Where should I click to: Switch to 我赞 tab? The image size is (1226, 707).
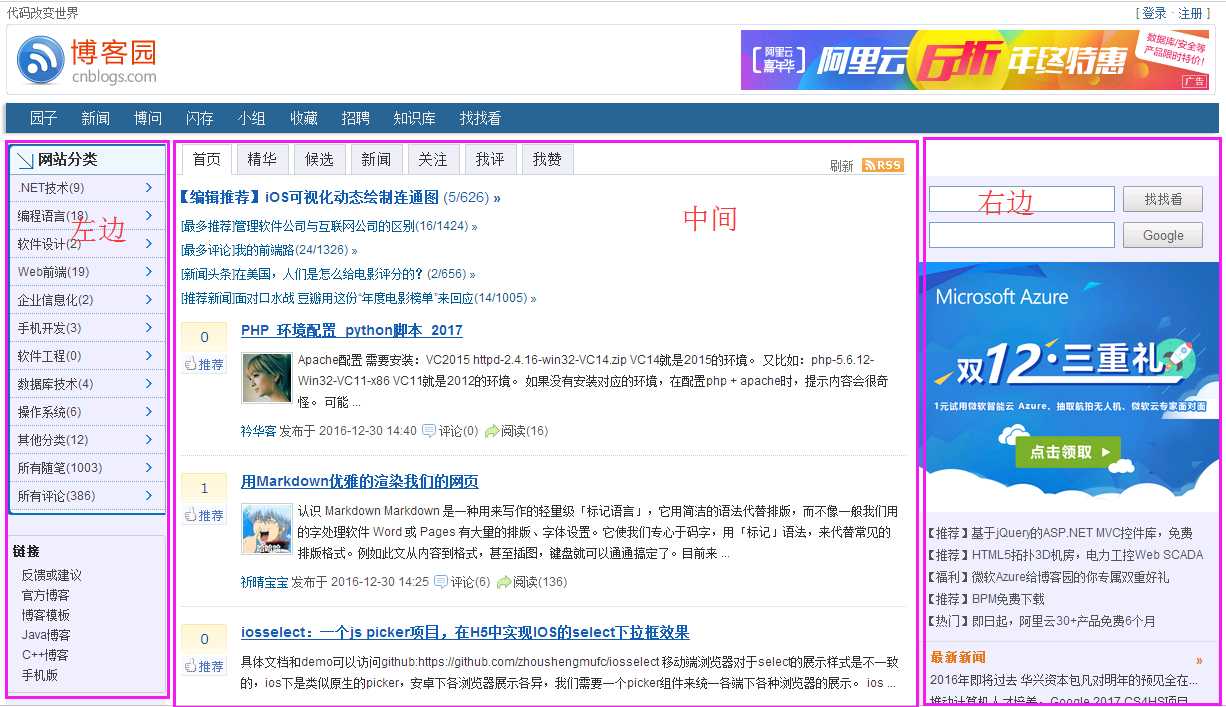[547, 160]
